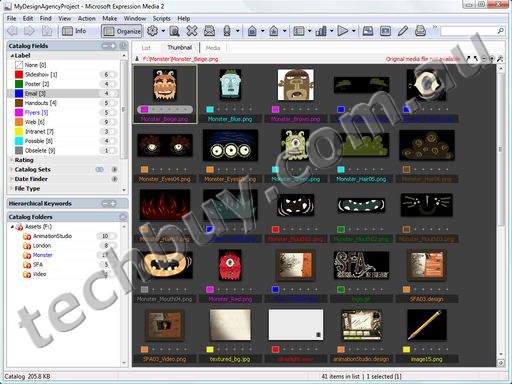This screenshot has width=512, height=384.
Task: Select the Web [6] label
Action: click(x=34, y=122)
